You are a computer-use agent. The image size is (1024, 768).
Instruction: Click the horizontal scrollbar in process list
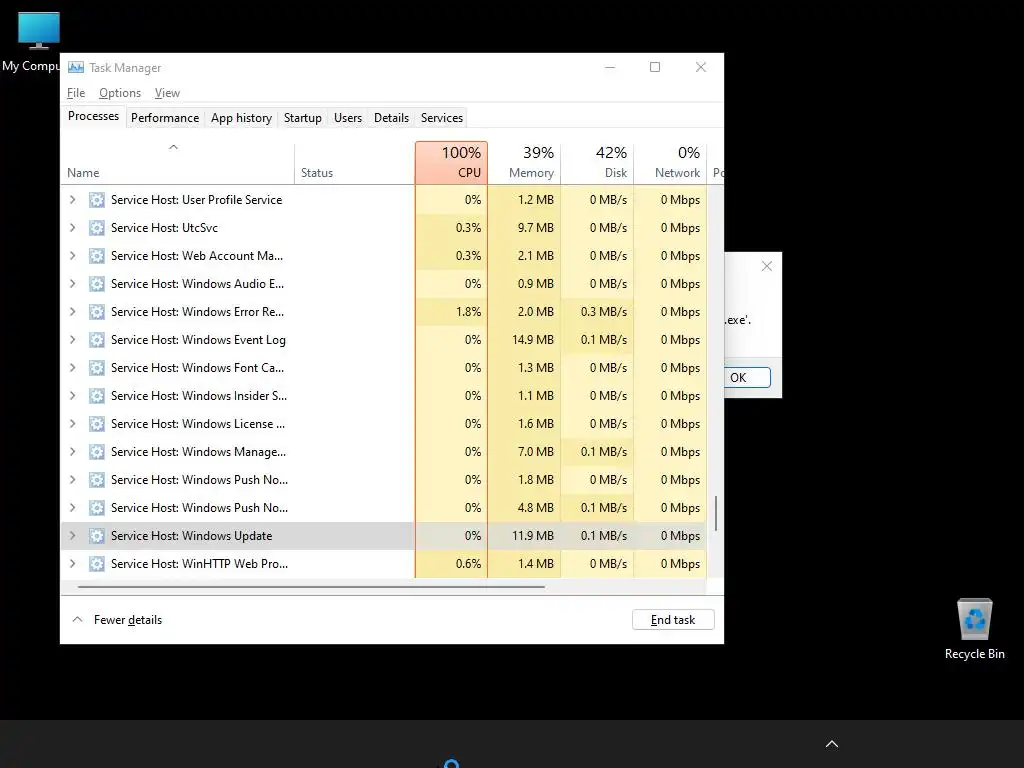[311, 587]
